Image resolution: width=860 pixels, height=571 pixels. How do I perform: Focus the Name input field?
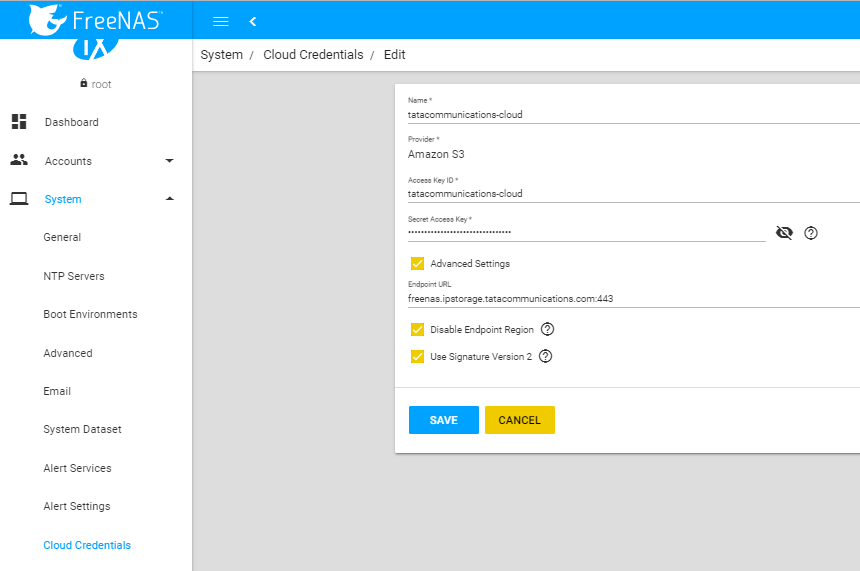coord(633,115)
